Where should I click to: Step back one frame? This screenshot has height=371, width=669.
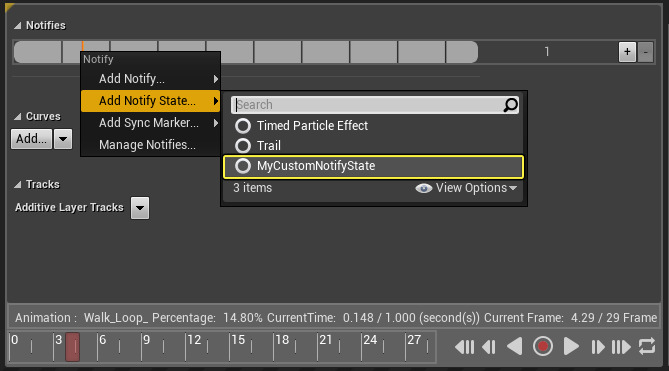[489, 347]
